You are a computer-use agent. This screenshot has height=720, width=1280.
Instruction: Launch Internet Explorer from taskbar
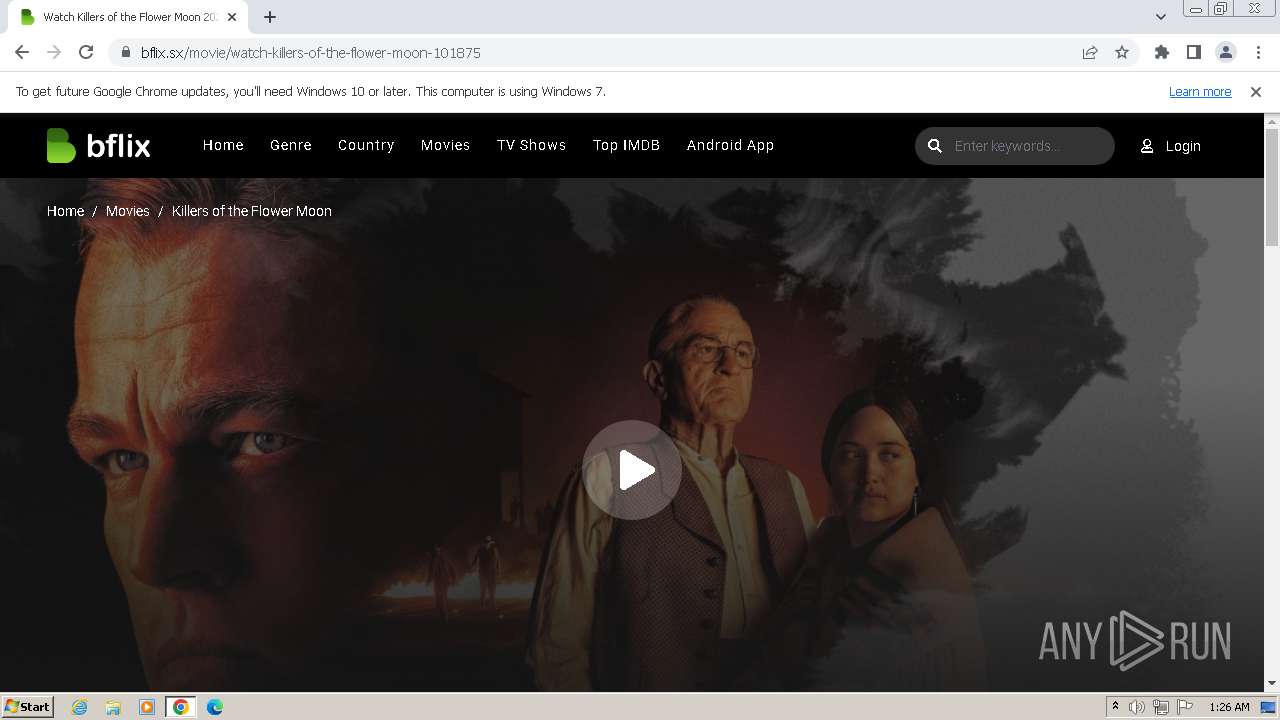pyautogui.click(x=80, y=707)
